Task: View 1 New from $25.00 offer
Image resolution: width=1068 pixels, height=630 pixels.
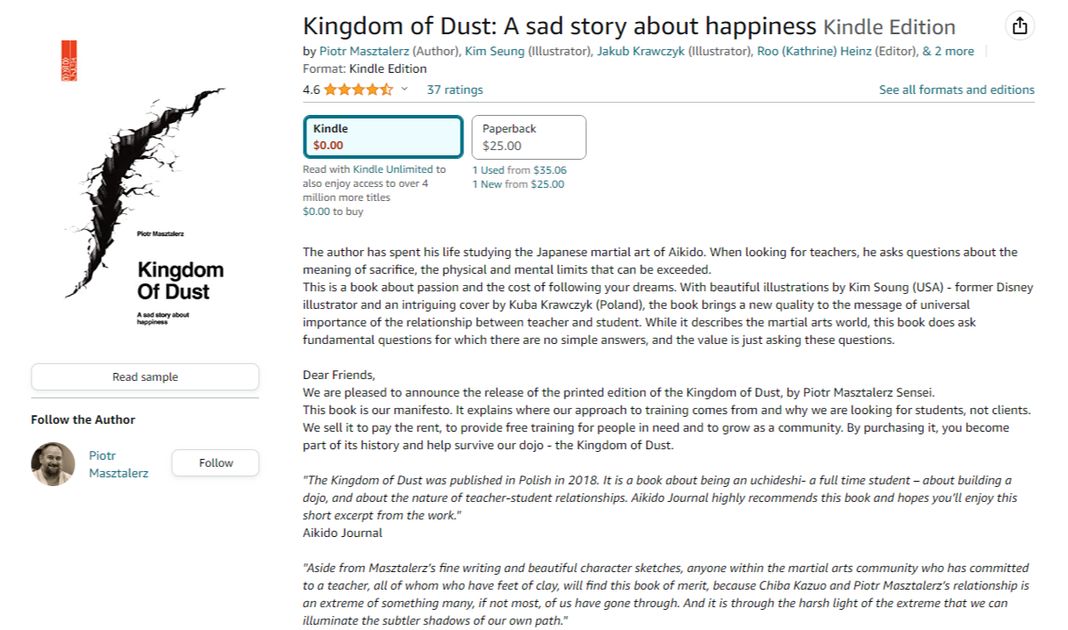Action: (518, 184)
